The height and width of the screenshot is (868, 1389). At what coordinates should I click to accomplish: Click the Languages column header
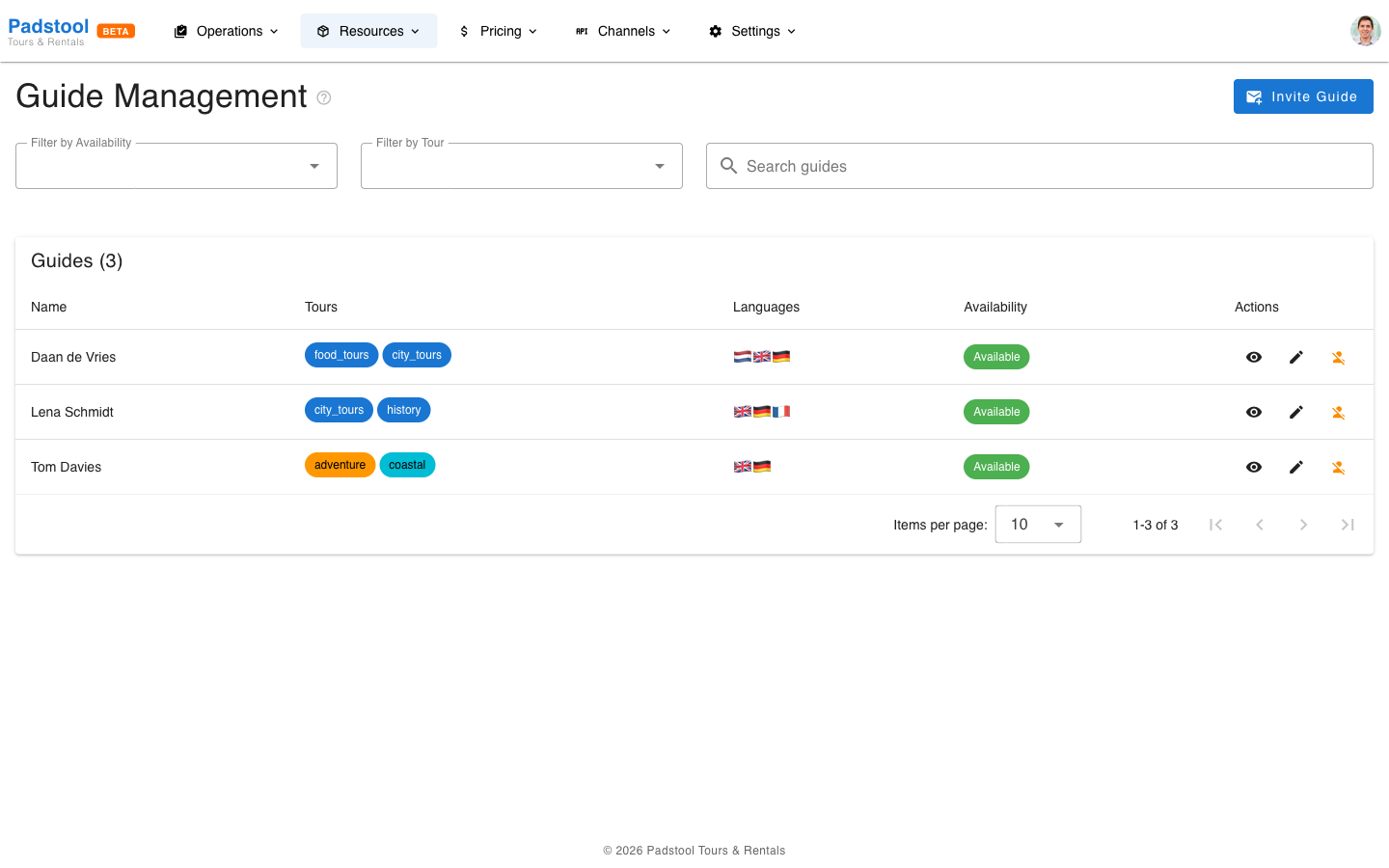766,307
